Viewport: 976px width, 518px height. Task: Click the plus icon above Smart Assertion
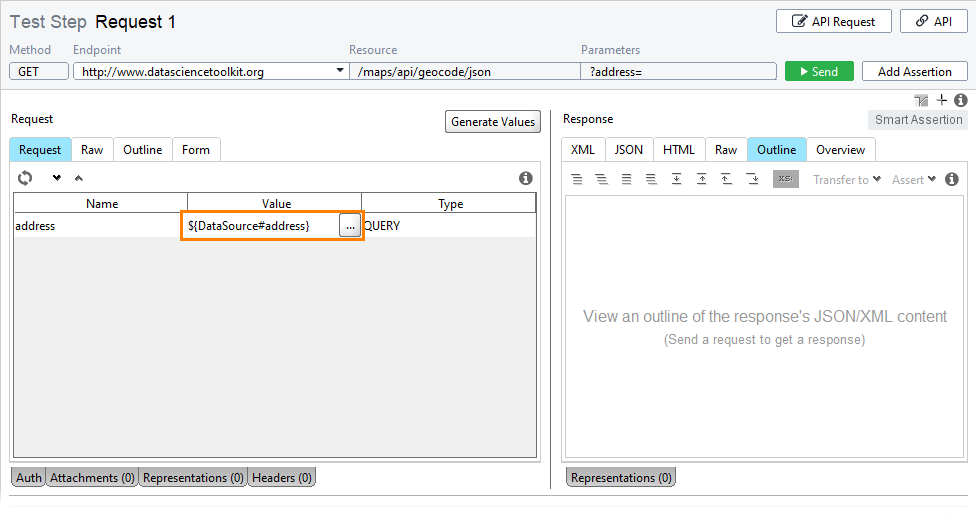942,100
